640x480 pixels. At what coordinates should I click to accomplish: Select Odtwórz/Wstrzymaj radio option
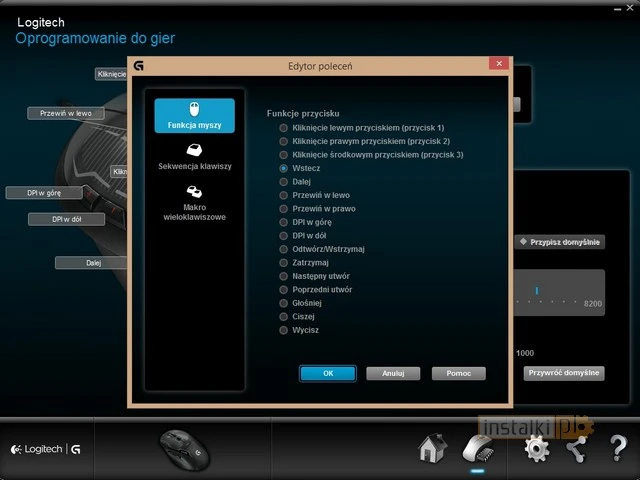point(283,249)
